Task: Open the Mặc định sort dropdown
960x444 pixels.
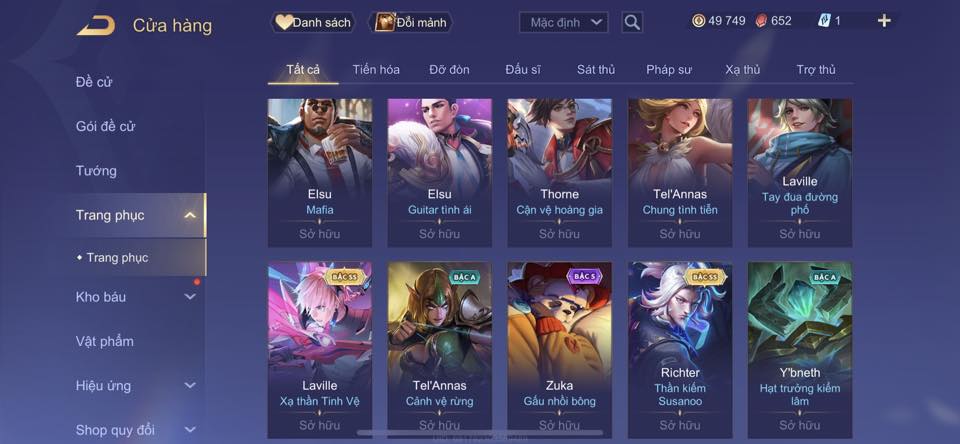Action: click(564, 23)
